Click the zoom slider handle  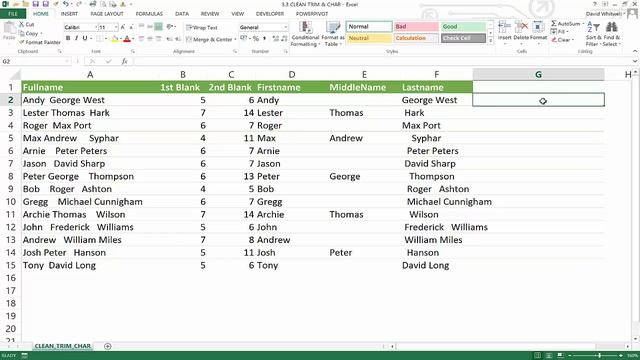(599, 356)
